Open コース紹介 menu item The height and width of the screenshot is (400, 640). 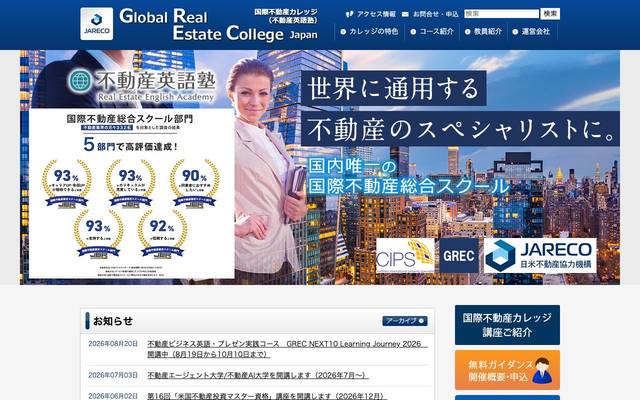[432, 31]
